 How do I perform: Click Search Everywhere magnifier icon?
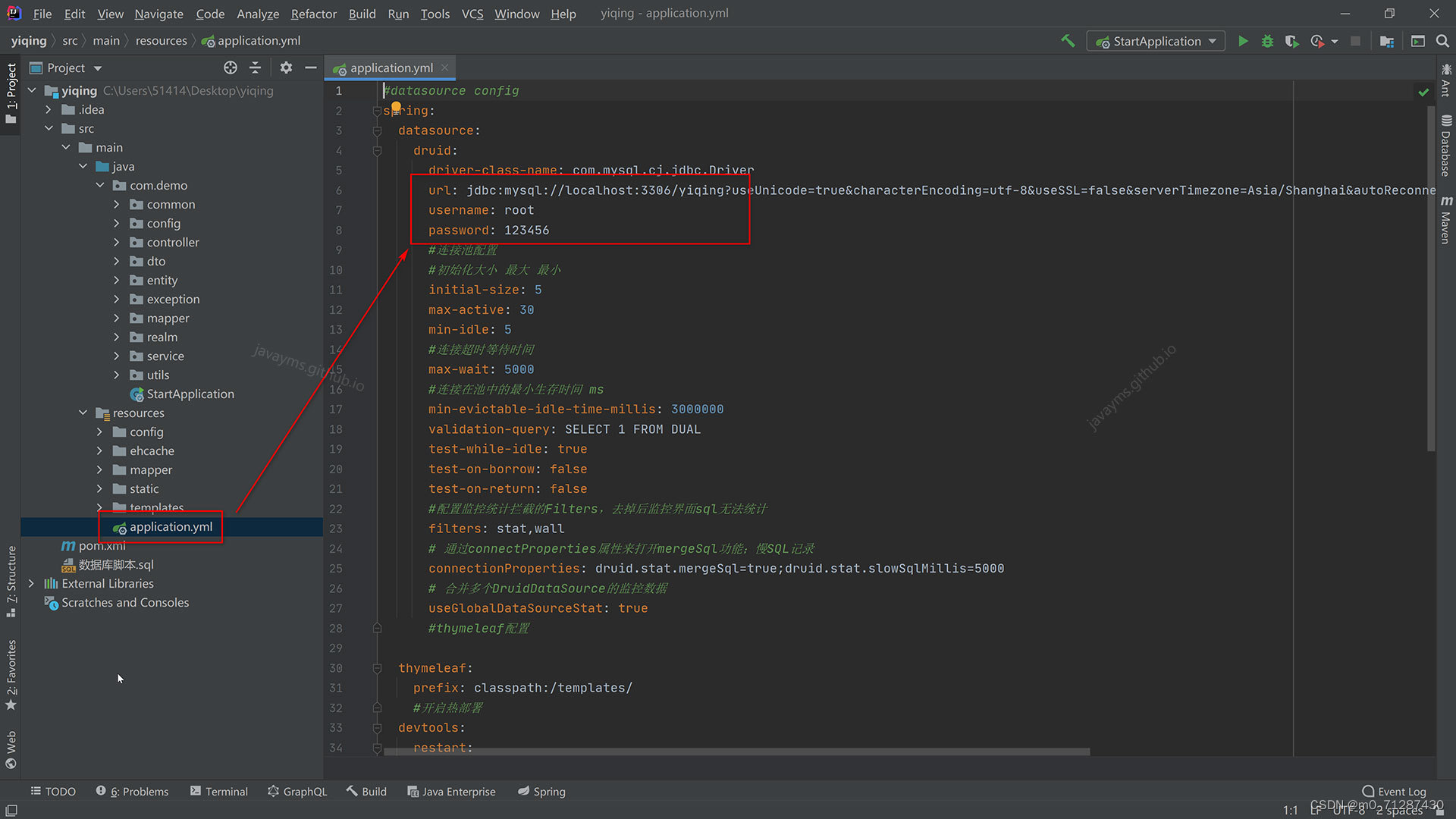click(x=1442, y=41)
